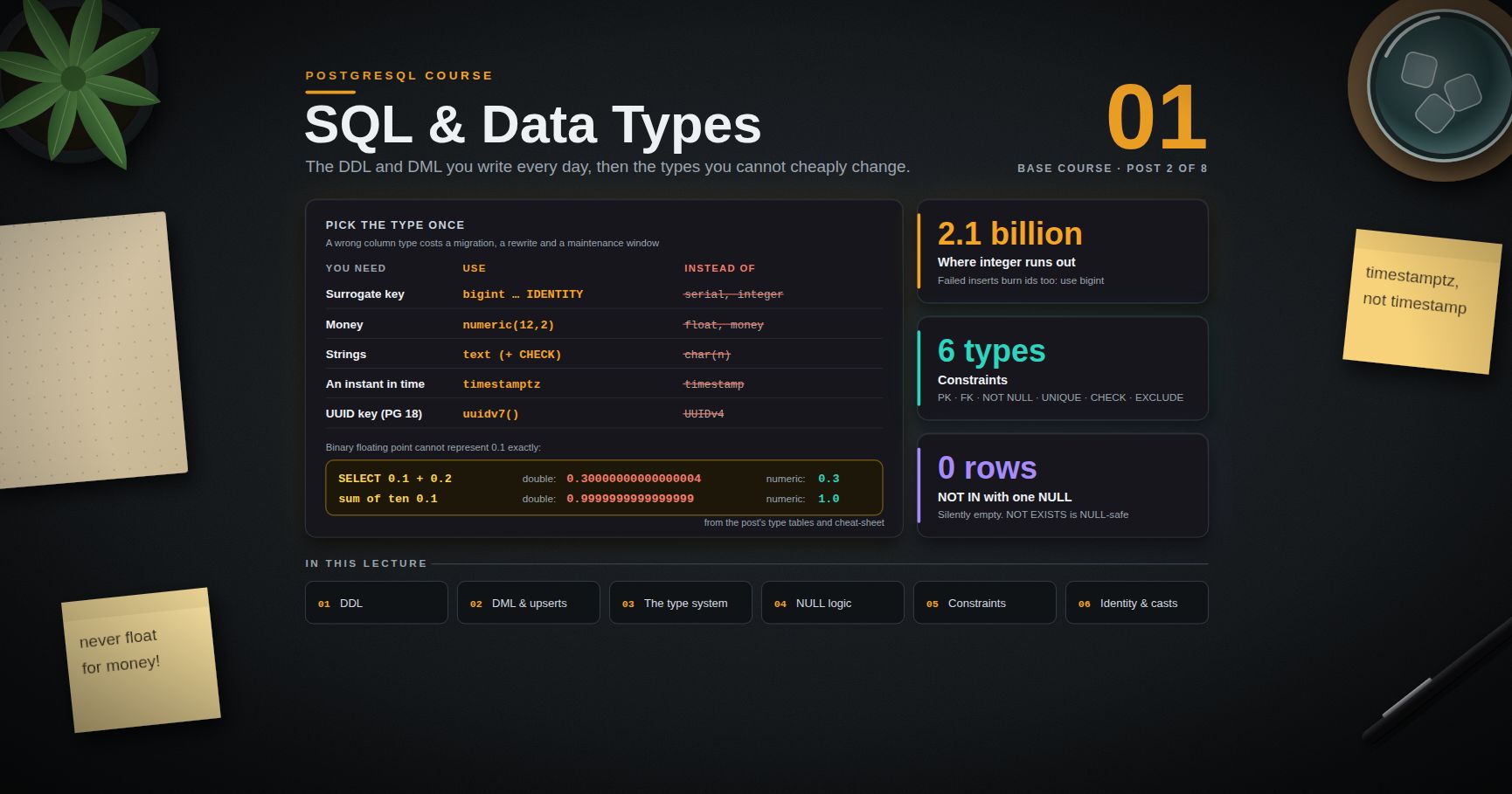This screenshot has width=1512, height=794.
Task: Click the INSTEAD OF column header
Action: tap(719, 268)
